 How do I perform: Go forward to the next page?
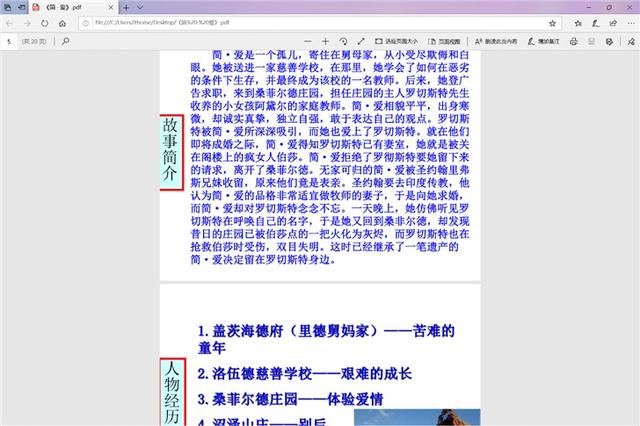coord(27,23)
